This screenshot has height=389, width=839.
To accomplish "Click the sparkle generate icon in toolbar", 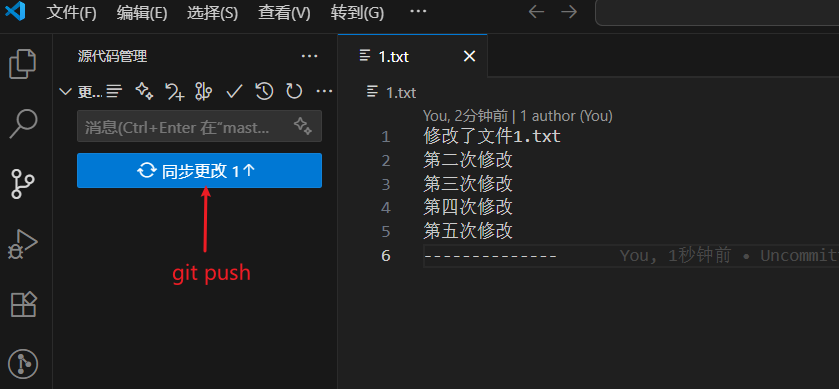I will click(144, 92).
